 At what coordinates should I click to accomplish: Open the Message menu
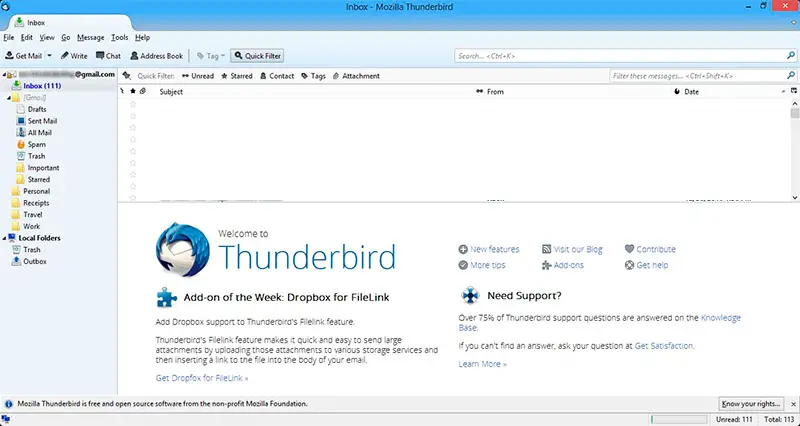[x=90, y=37]
